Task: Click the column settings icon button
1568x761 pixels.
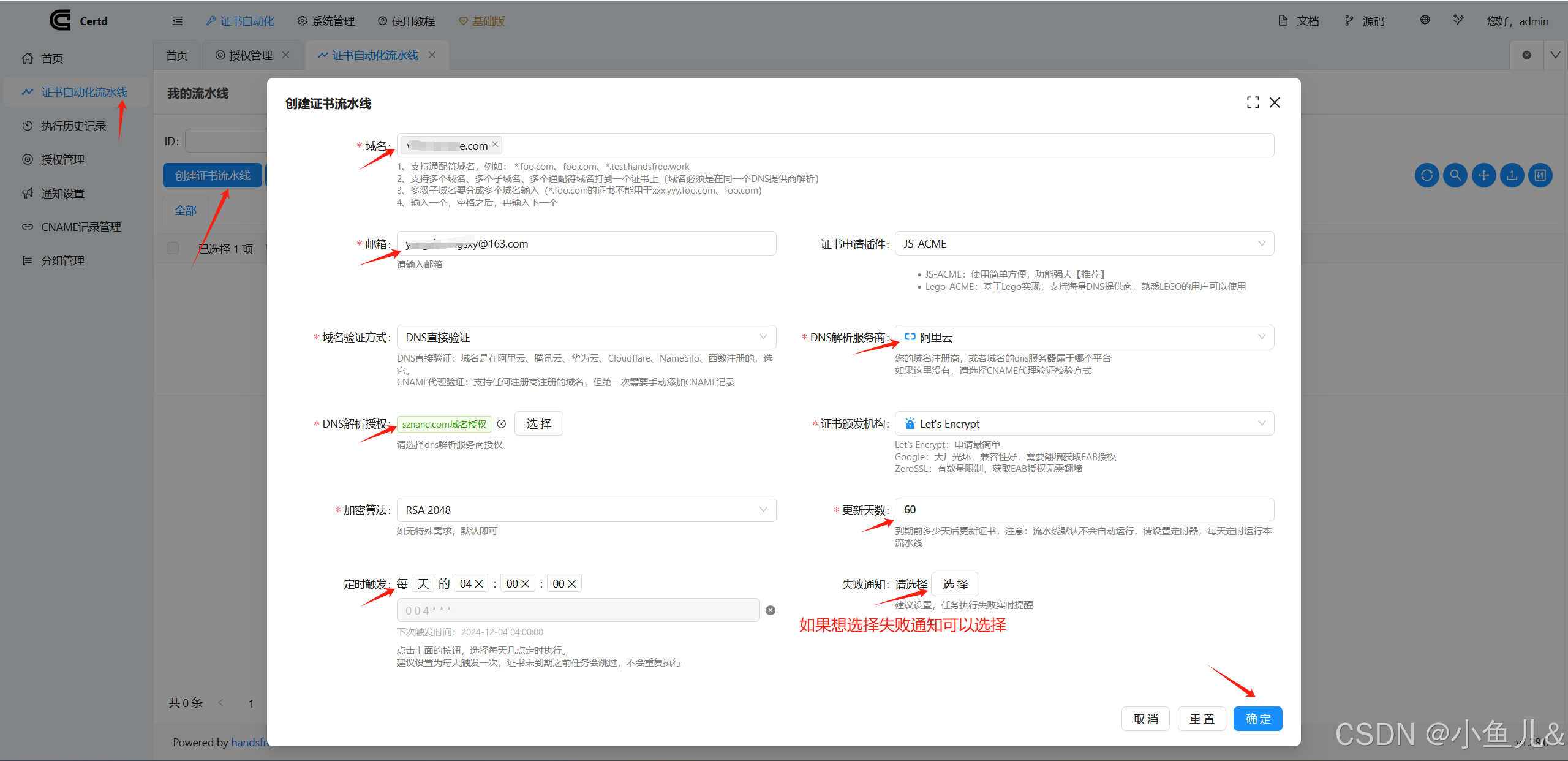Action: pyautogui.click(x=1540, y=176)
